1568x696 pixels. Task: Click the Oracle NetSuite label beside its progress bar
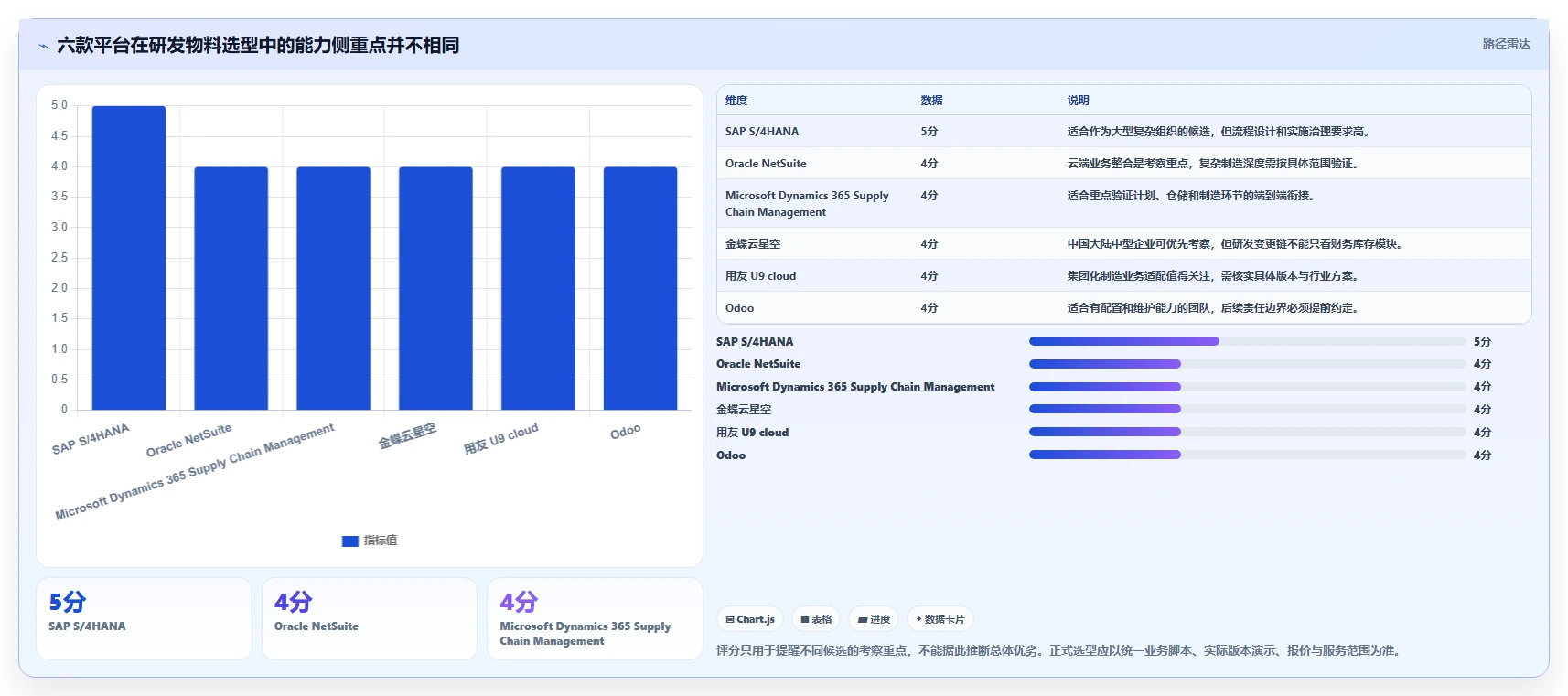pos(758,364)
